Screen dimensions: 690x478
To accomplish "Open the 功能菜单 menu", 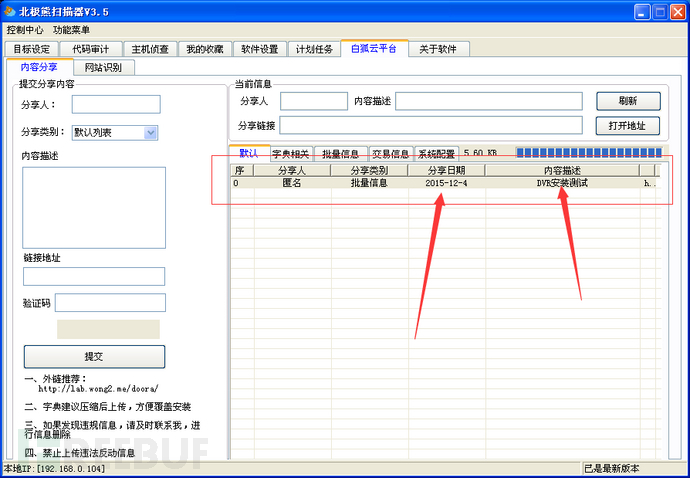I will point(71,30).
